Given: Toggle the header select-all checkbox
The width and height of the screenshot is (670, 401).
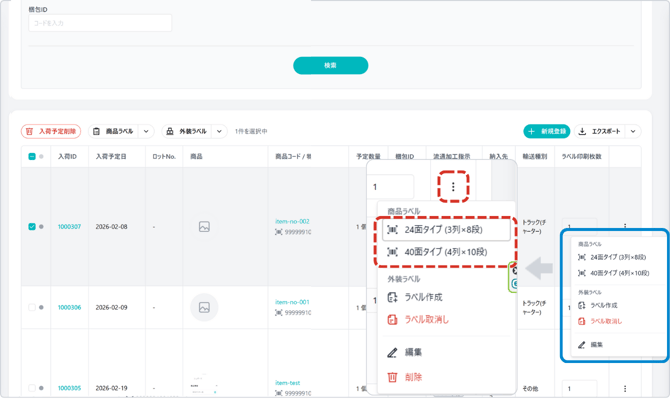Looking at the screenshot, I should [x=32, y=157].
